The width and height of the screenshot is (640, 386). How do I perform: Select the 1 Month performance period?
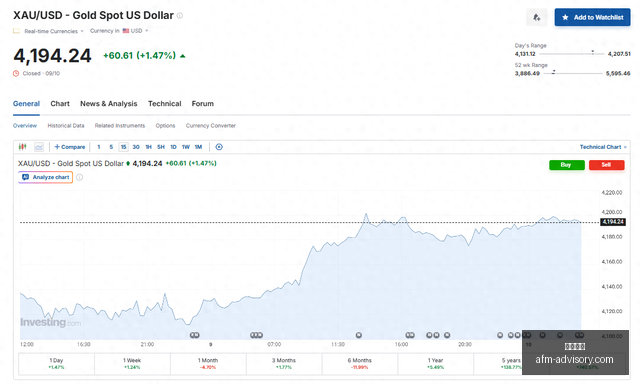tap(208, 364)
